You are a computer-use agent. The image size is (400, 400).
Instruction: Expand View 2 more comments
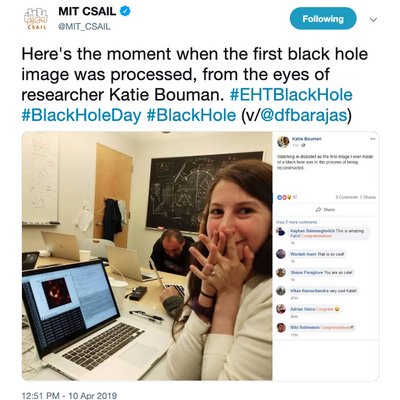(297, 222)
